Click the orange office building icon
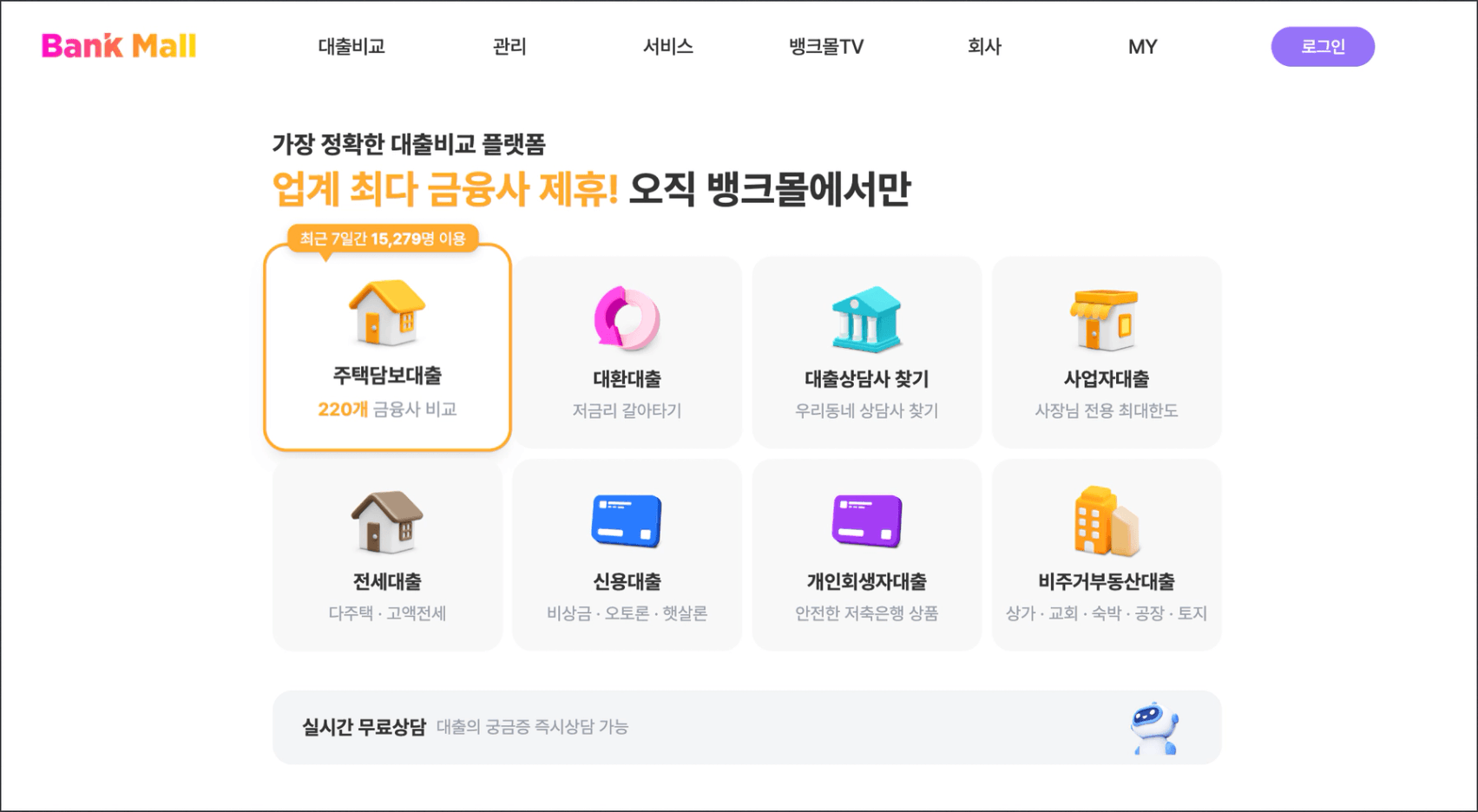The height and width of the screenshot is (812, 1478). click(x=1106, y=521)
